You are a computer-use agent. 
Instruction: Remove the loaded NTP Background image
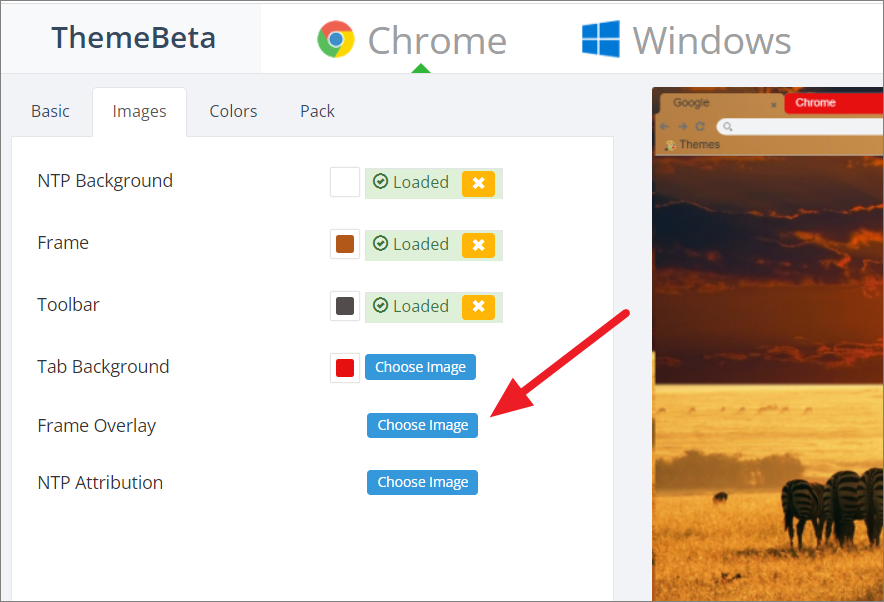(478, 183)
